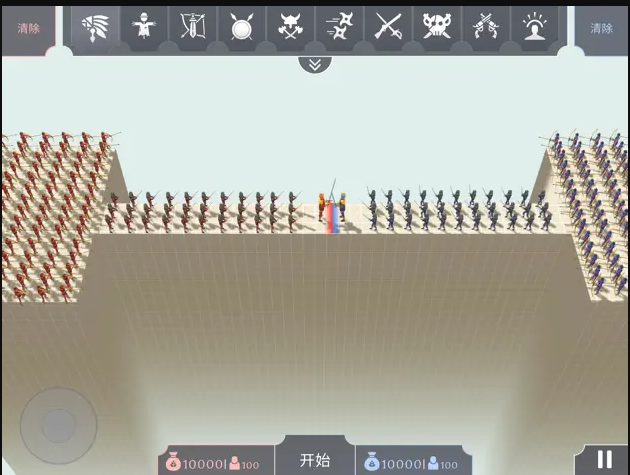Select the Viking horned helmet category
Image resolution: width=630 pixels, height=475 pixels.
[290, 27]
